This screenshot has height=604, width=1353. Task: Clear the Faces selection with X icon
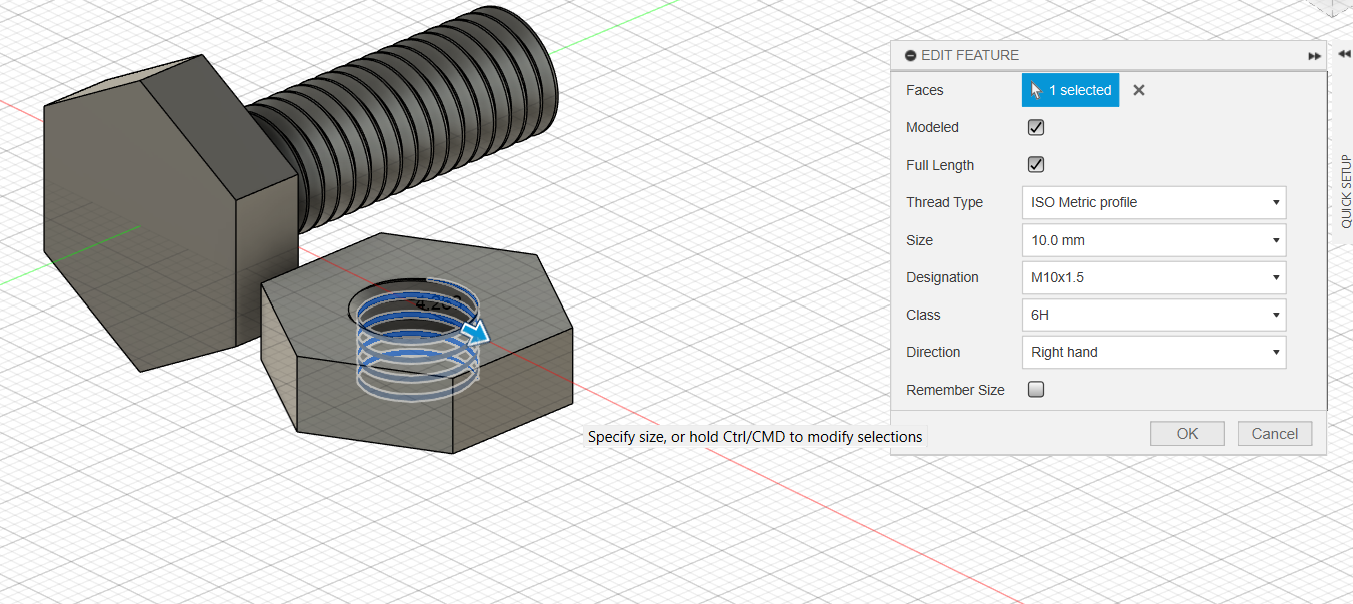pos(1138,90)
